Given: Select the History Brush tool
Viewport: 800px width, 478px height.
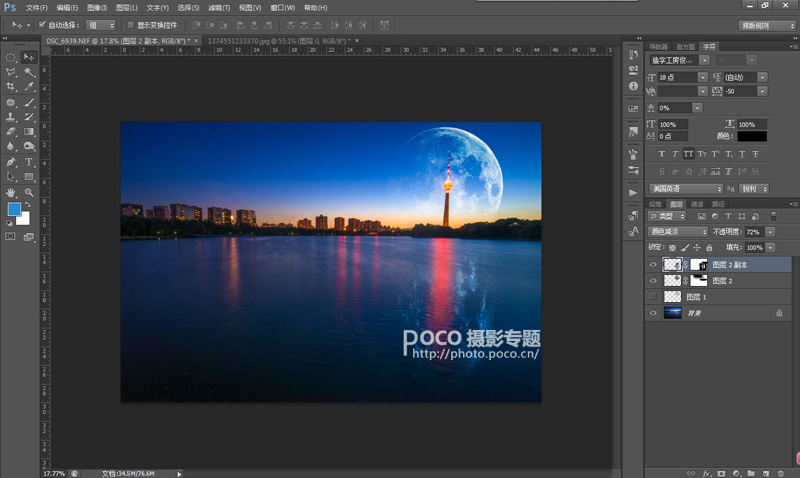Looking at the screenshot, I should [29, 117].
